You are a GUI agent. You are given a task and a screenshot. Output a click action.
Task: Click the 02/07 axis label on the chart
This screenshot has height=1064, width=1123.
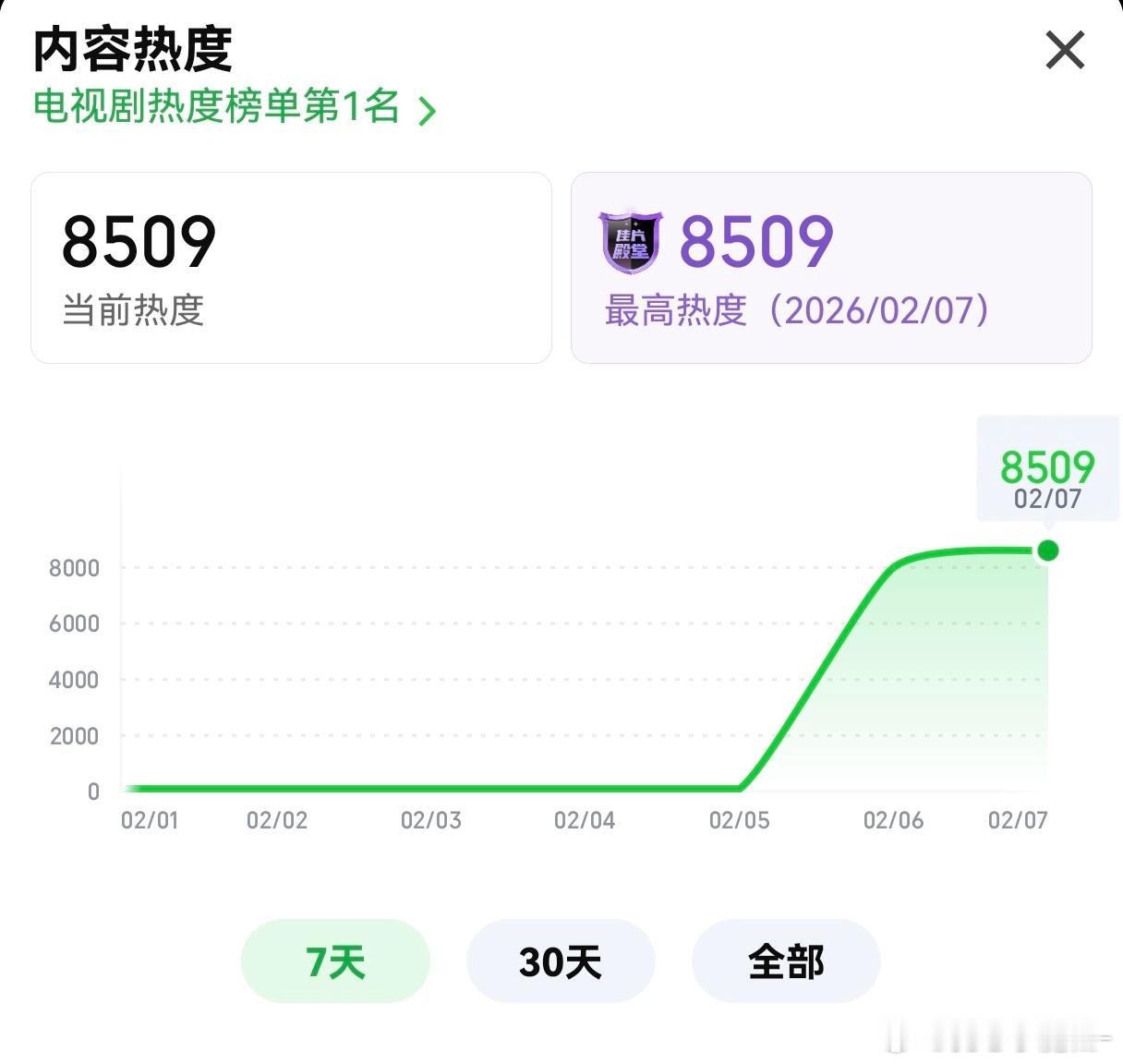pyautogui.click(x=1016, y=819)
